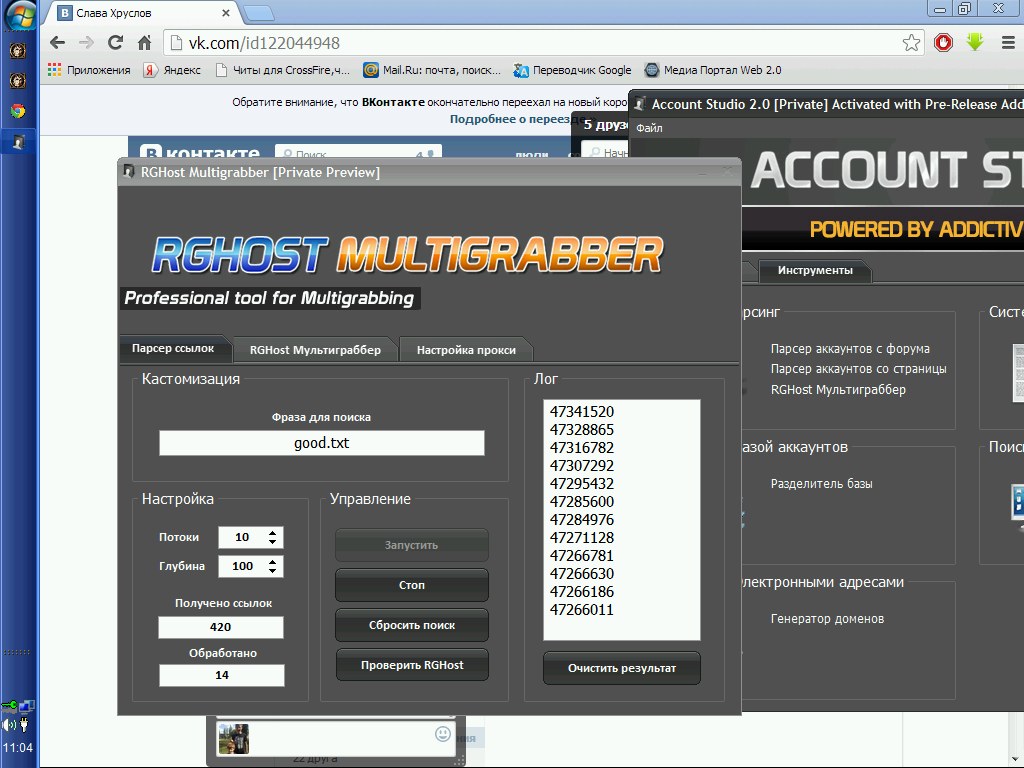Screen dimensions: 1024x768
Task: Select log entry 47266011
Action: click(x=582, y=610)
